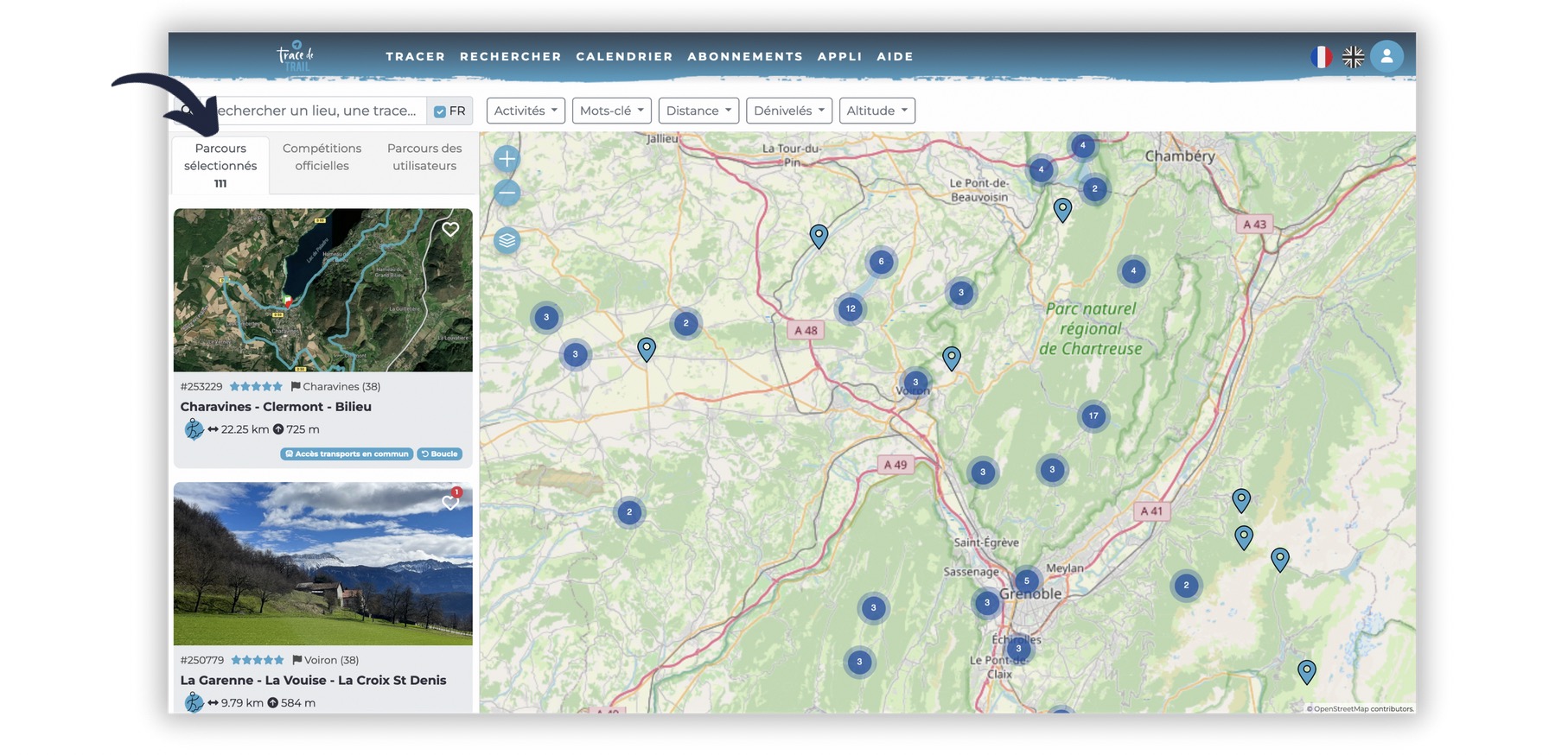The height and width of the screenshot is (755, 1568).
Task: Open the user account profile icon
Action: [1386, 57]
